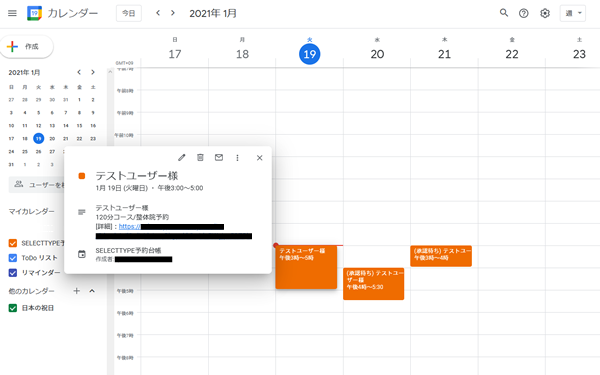Click the search magnifier icon
Image resolution: width=600 pixels, height=375 pixels.
tap(504, 13)
